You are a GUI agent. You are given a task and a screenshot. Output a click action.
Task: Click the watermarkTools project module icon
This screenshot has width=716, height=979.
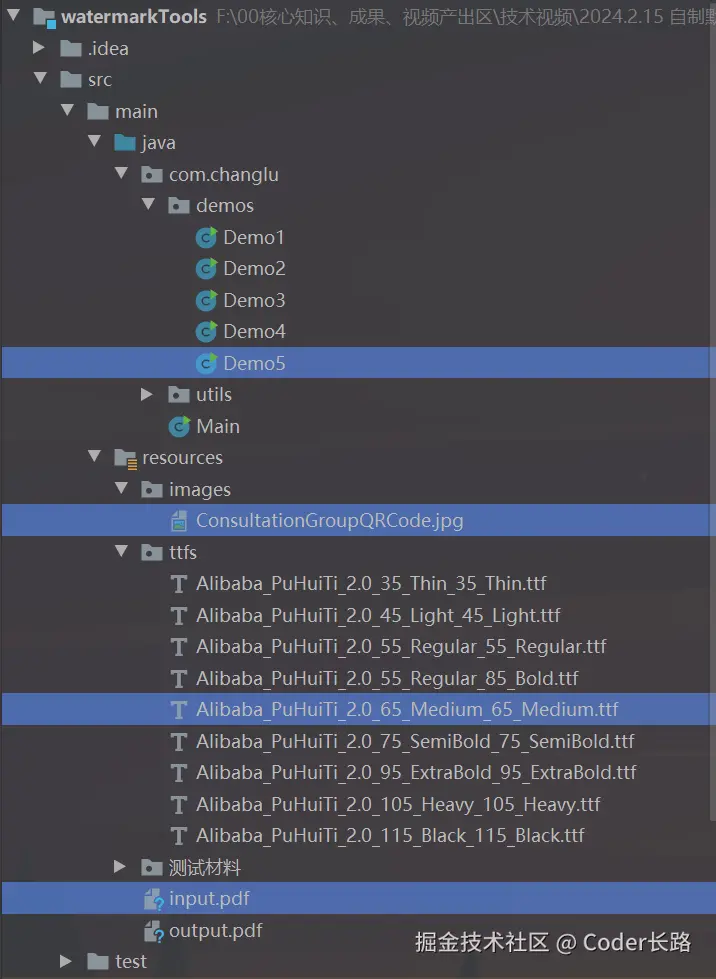(x=44, y=17)
